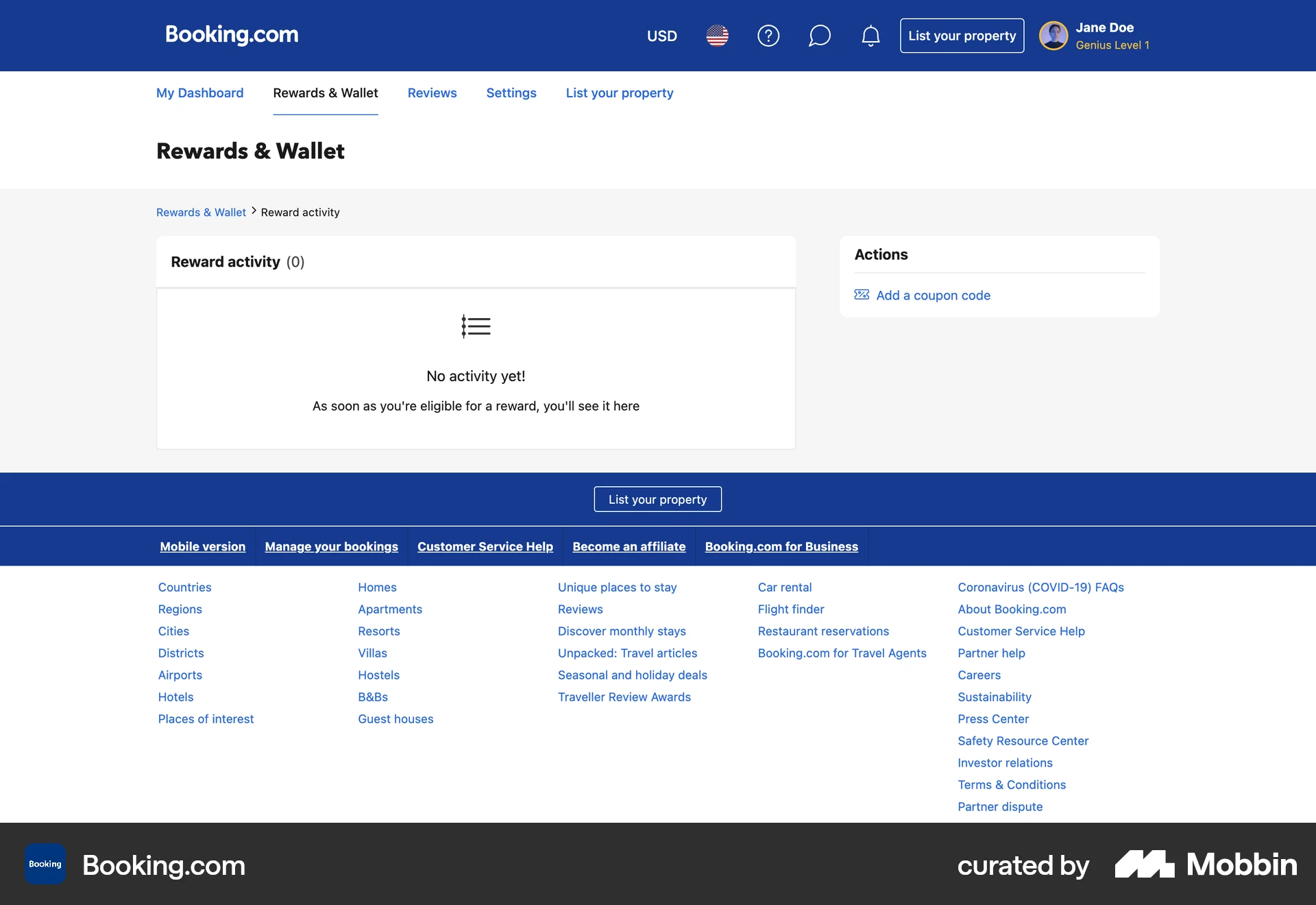The width and height of the screenshot is (1316, 905).
Task: Open the help question mark icon
Action: coord(768,36)
